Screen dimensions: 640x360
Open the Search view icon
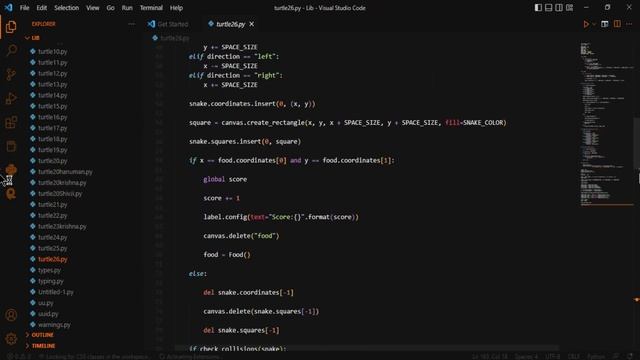tap(11, 51)
